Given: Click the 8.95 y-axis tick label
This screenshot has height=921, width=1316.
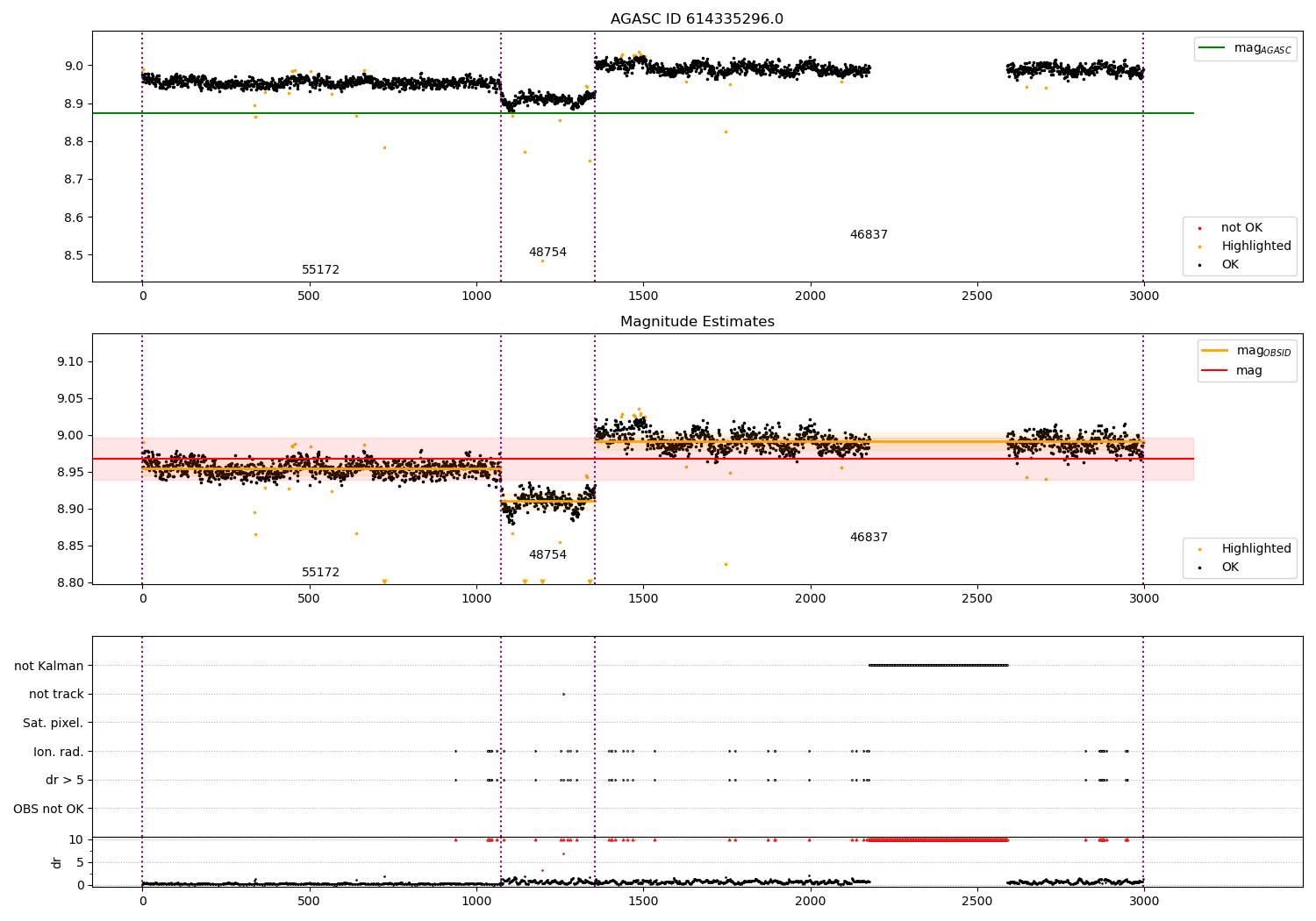Looking at the screenshot, I should coord(68,473).
